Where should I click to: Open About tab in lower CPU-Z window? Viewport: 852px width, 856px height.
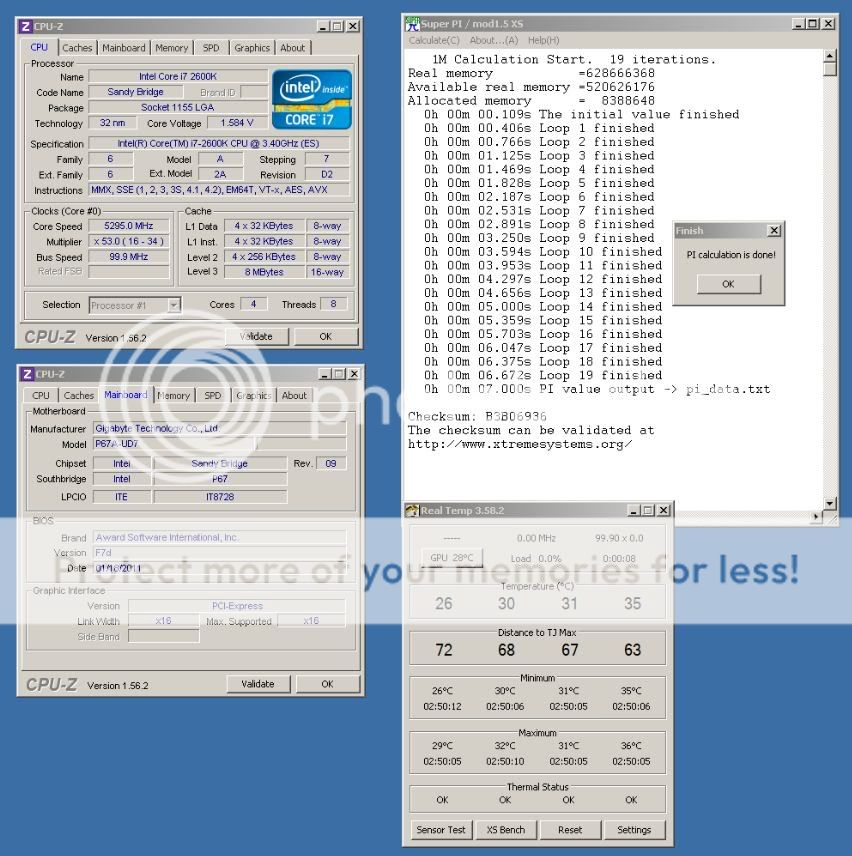294,396
